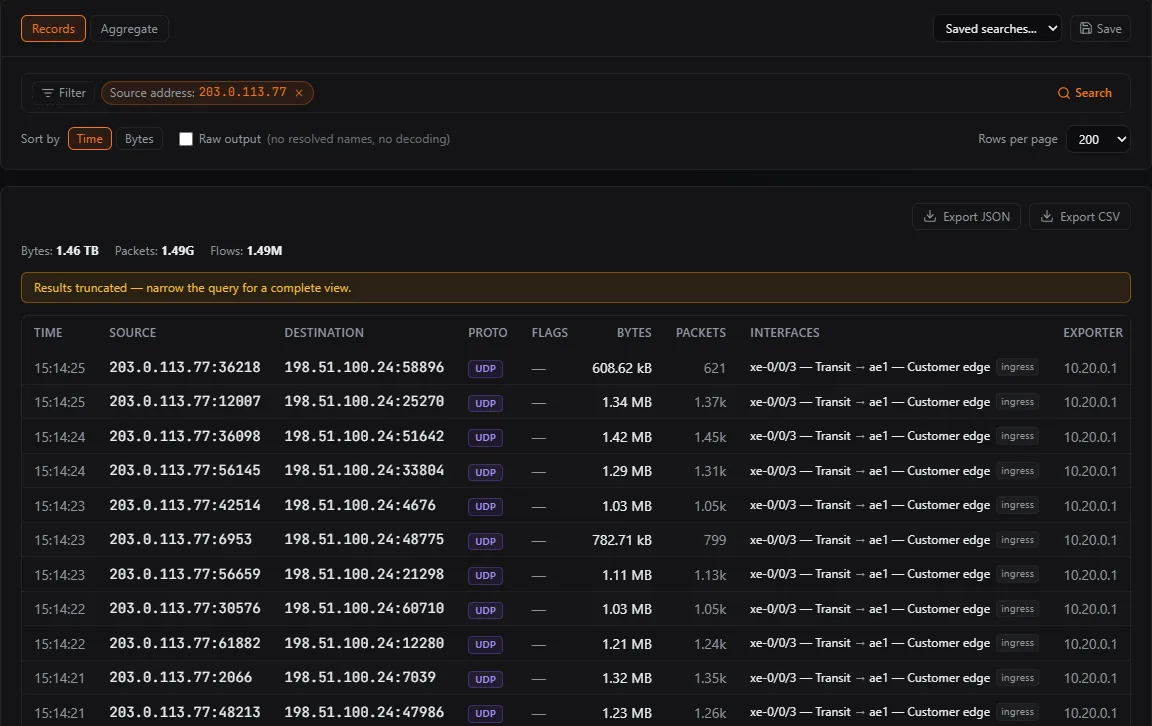1152x726 pixels.
Task: Click the magnifier Search icon
Action: [x=1063, y=93]
